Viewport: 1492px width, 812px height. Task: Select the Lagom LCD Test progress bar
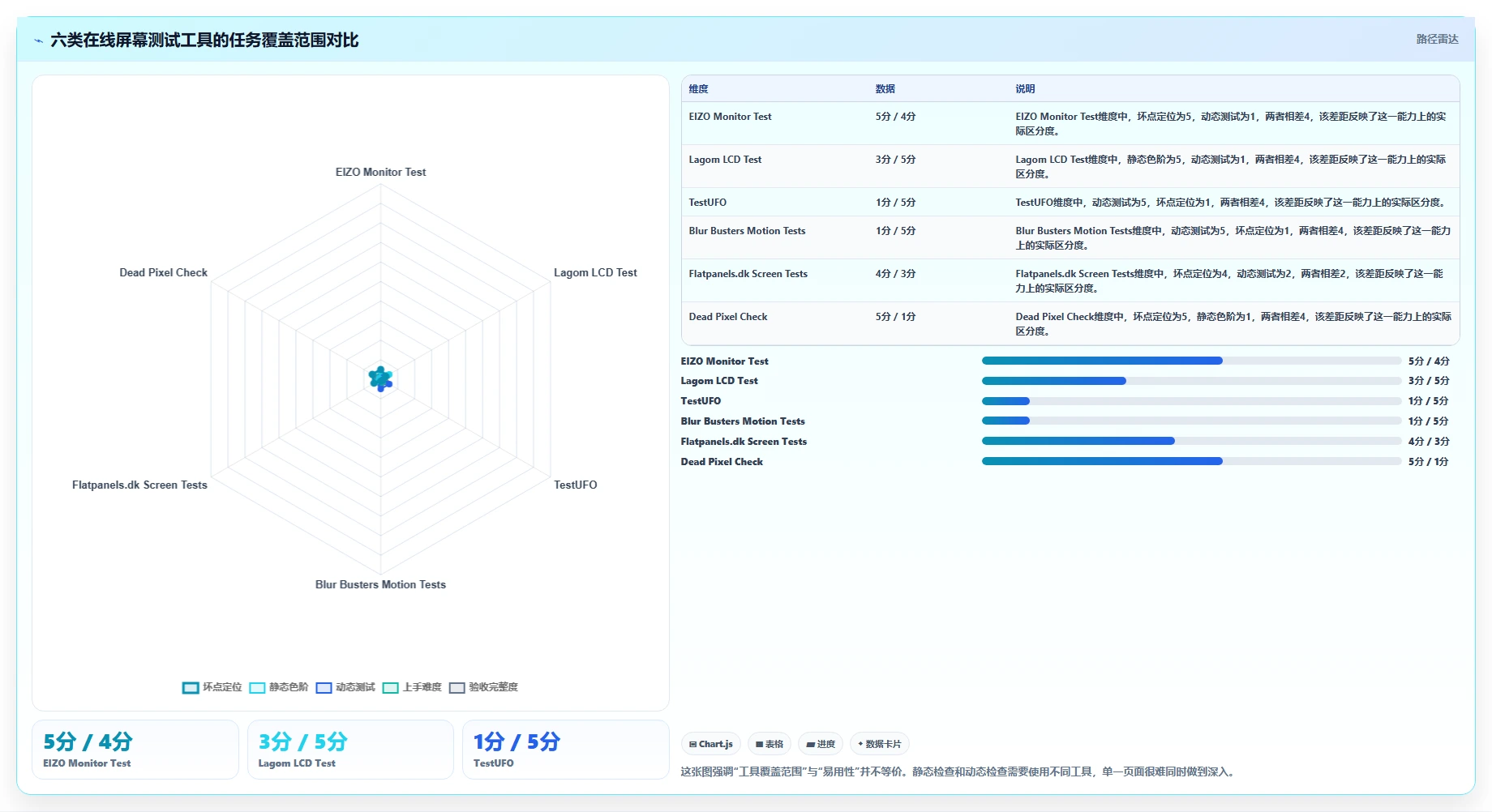[x=1191, y=381]
